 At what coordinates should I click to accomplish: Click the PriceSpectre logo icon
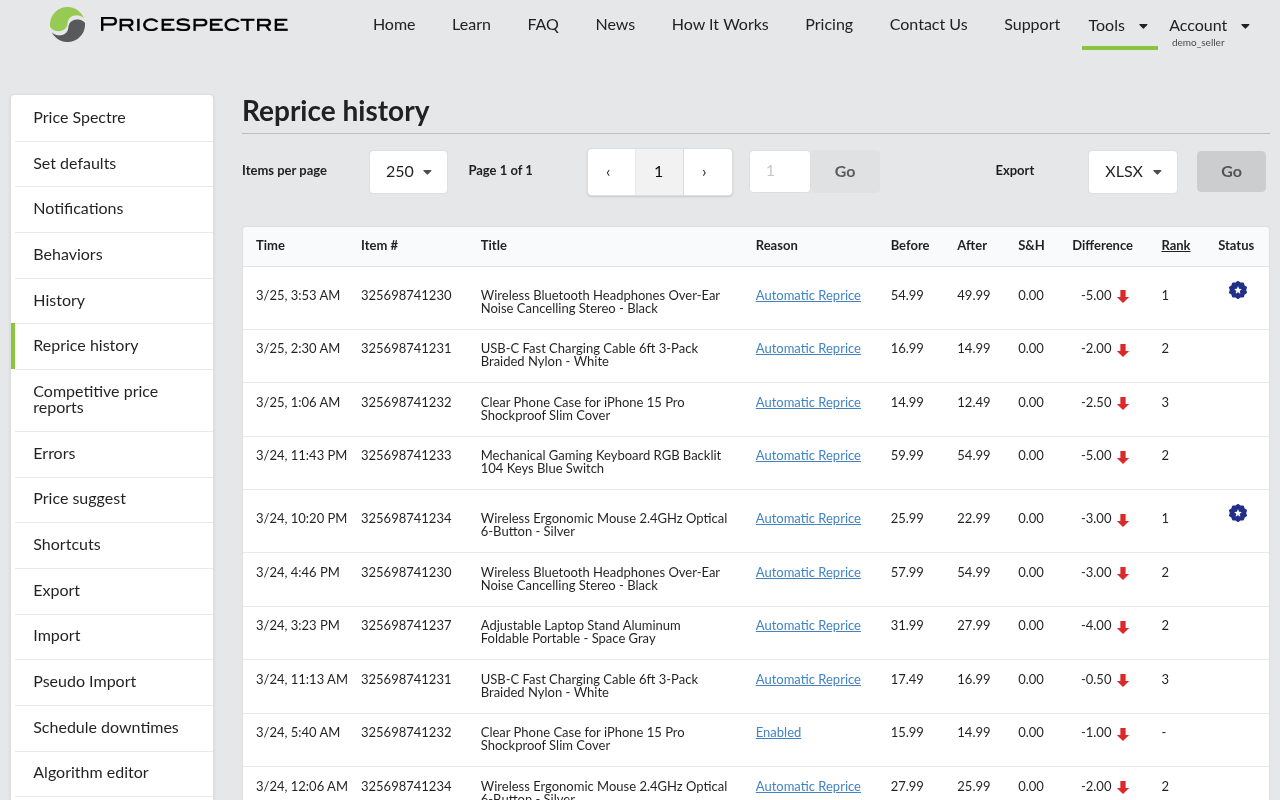[66, 24]
